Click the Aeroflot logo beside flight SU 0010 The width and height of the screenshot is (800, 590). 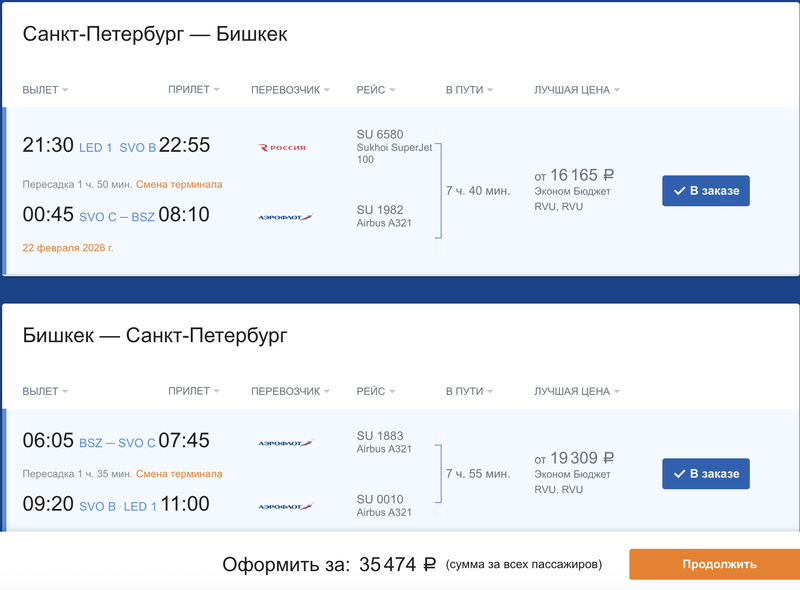[x=285, y=507]
